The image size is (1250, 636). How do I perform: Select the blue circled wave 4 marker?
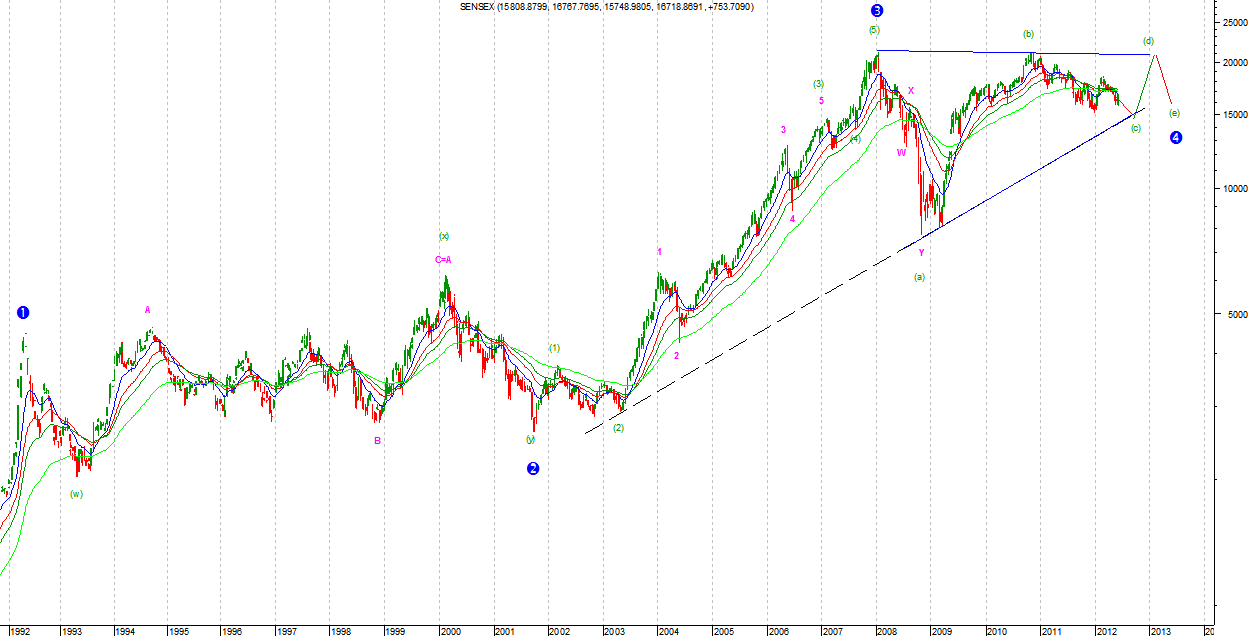point(1176,137)
